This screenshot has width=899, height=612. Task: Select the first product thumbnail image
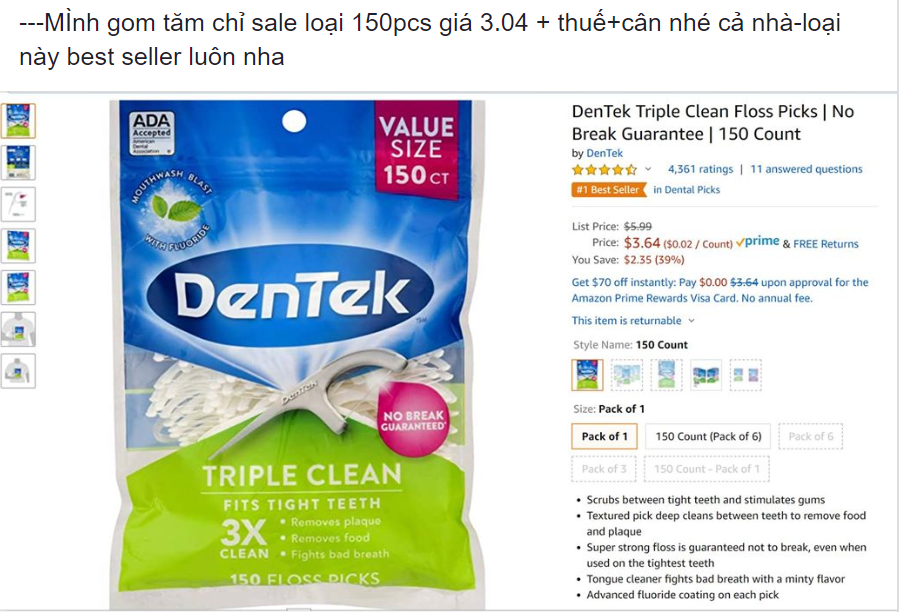point(18,120)
